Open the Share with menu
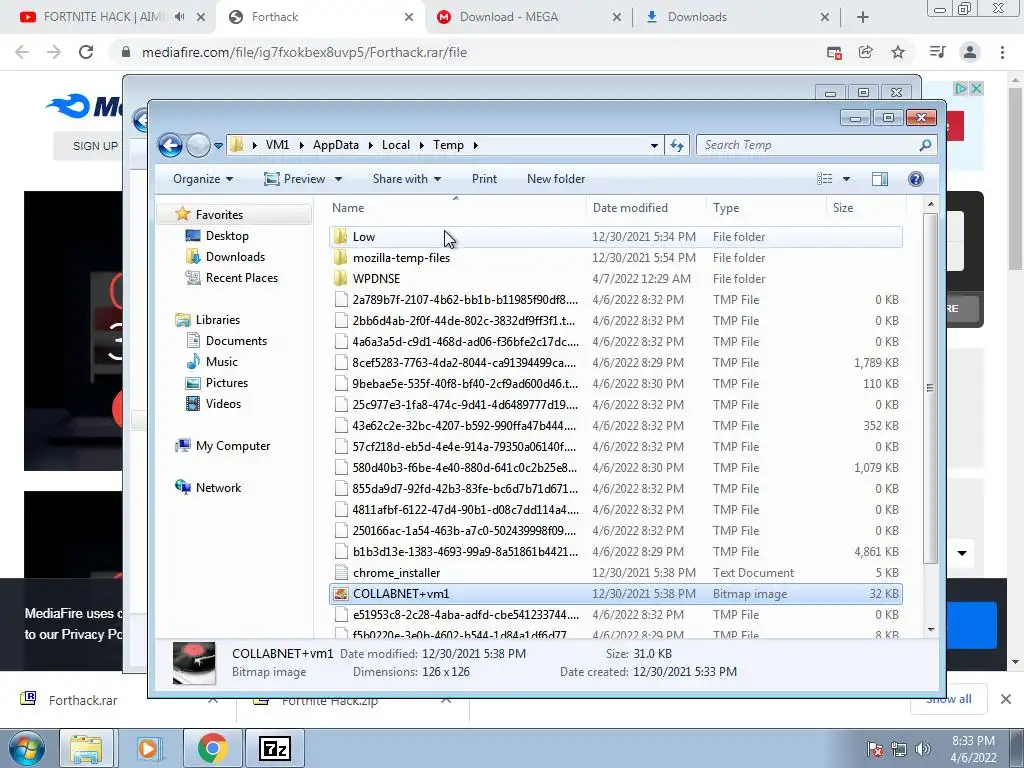Image resolution: width=1024 pixels, height=768 pixels. click(x=407, y=179)
